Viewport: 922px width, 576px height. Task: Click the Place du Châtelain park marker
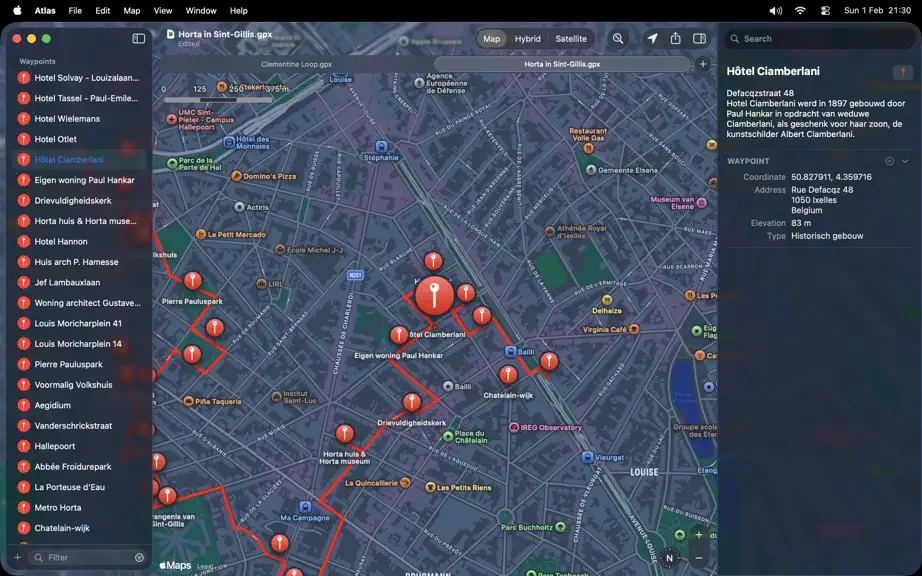pos(448,436)
